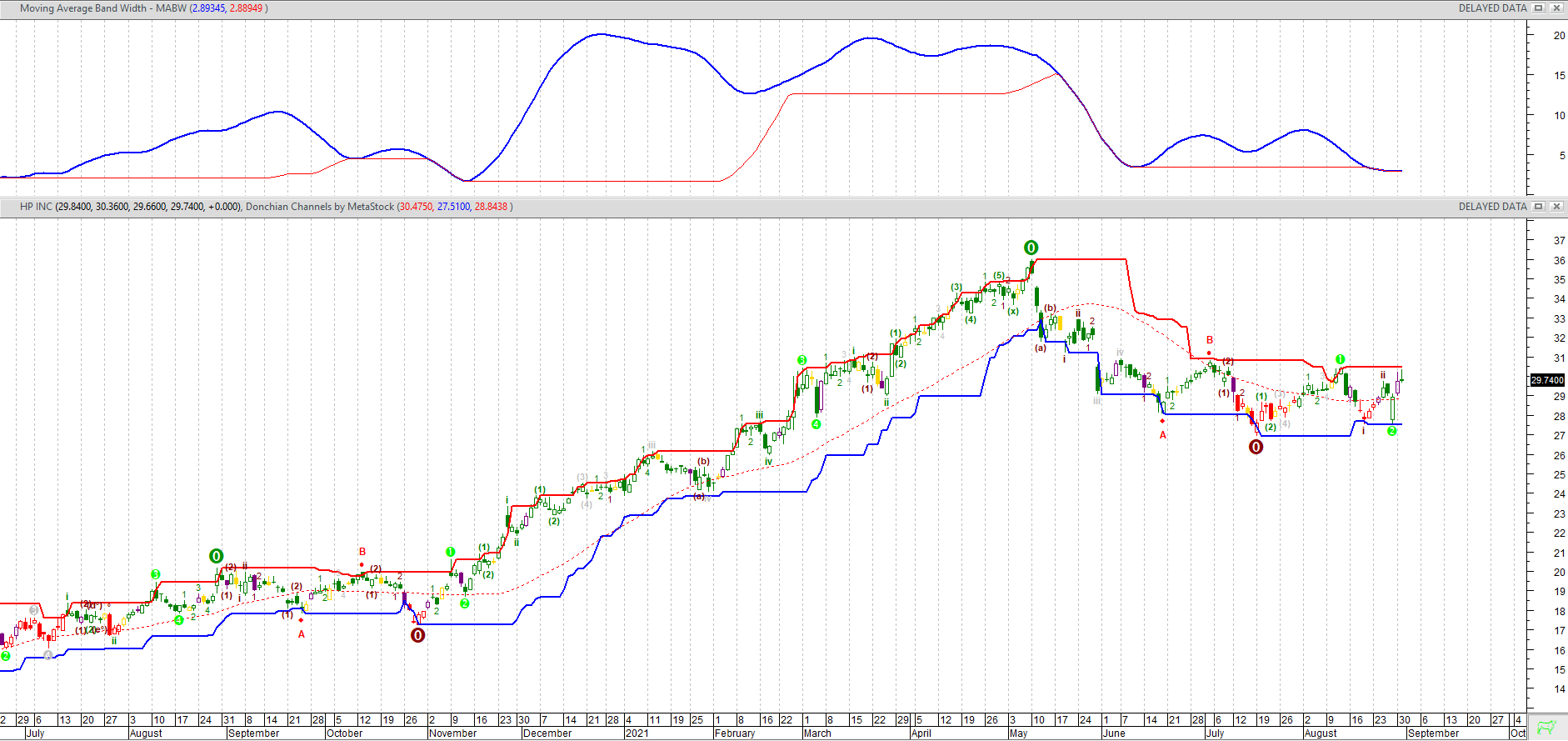
Task: Close the Moving Average Band Width pane
Action: pos(1556,8)
